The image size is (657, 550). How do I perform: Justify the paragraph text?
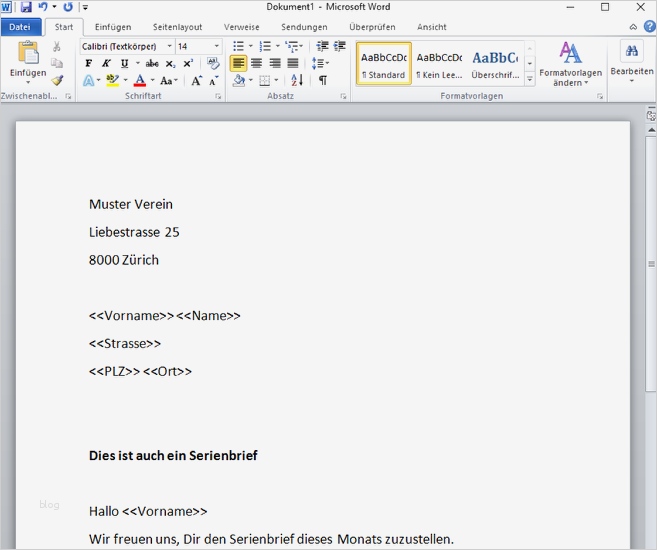293,63
